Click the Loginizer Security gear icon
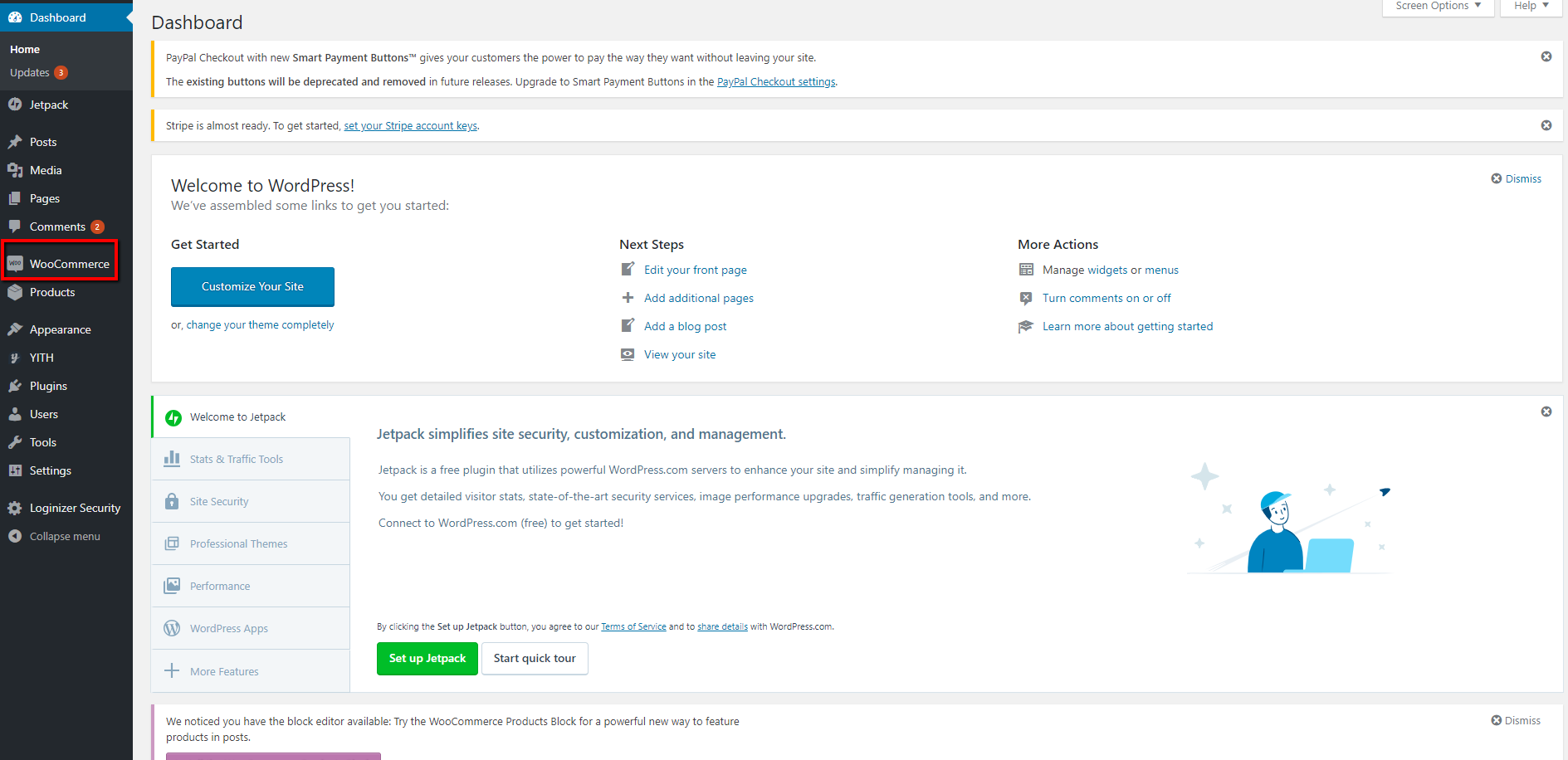 point(15,508)
